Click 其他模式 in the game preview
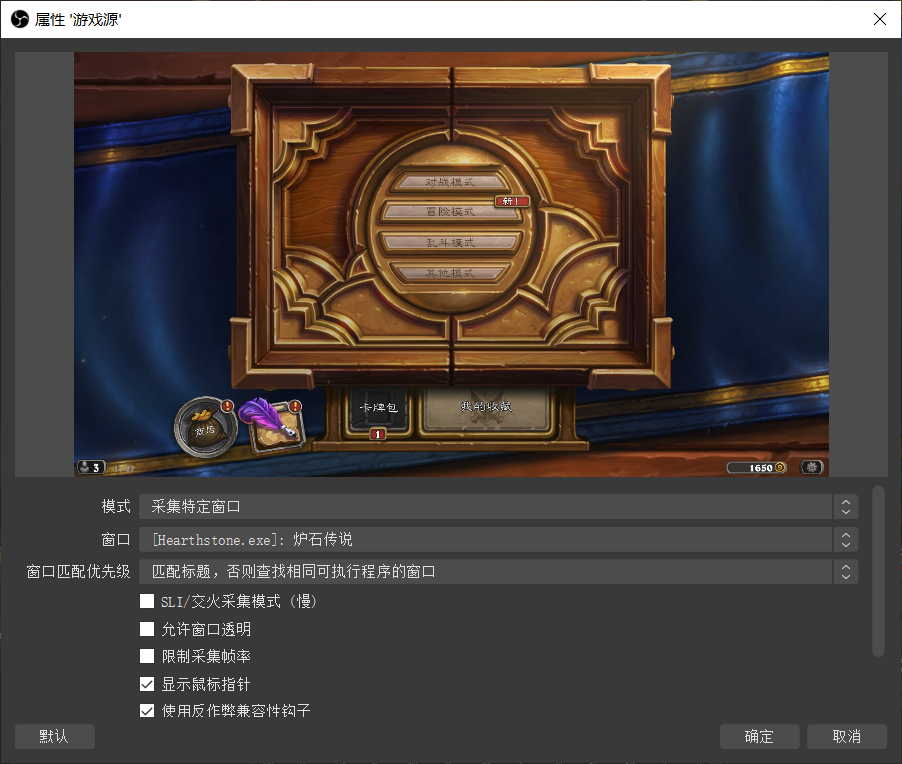 (x=450, y=273)
